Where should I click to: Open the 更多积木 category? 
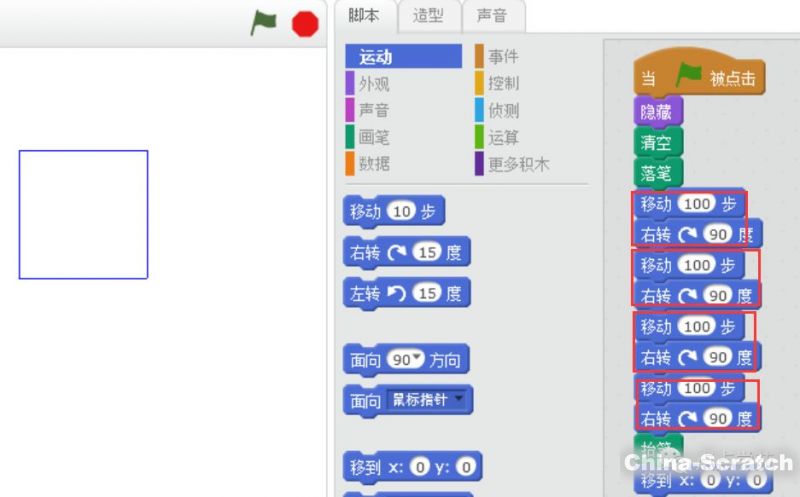pos(518,164)
